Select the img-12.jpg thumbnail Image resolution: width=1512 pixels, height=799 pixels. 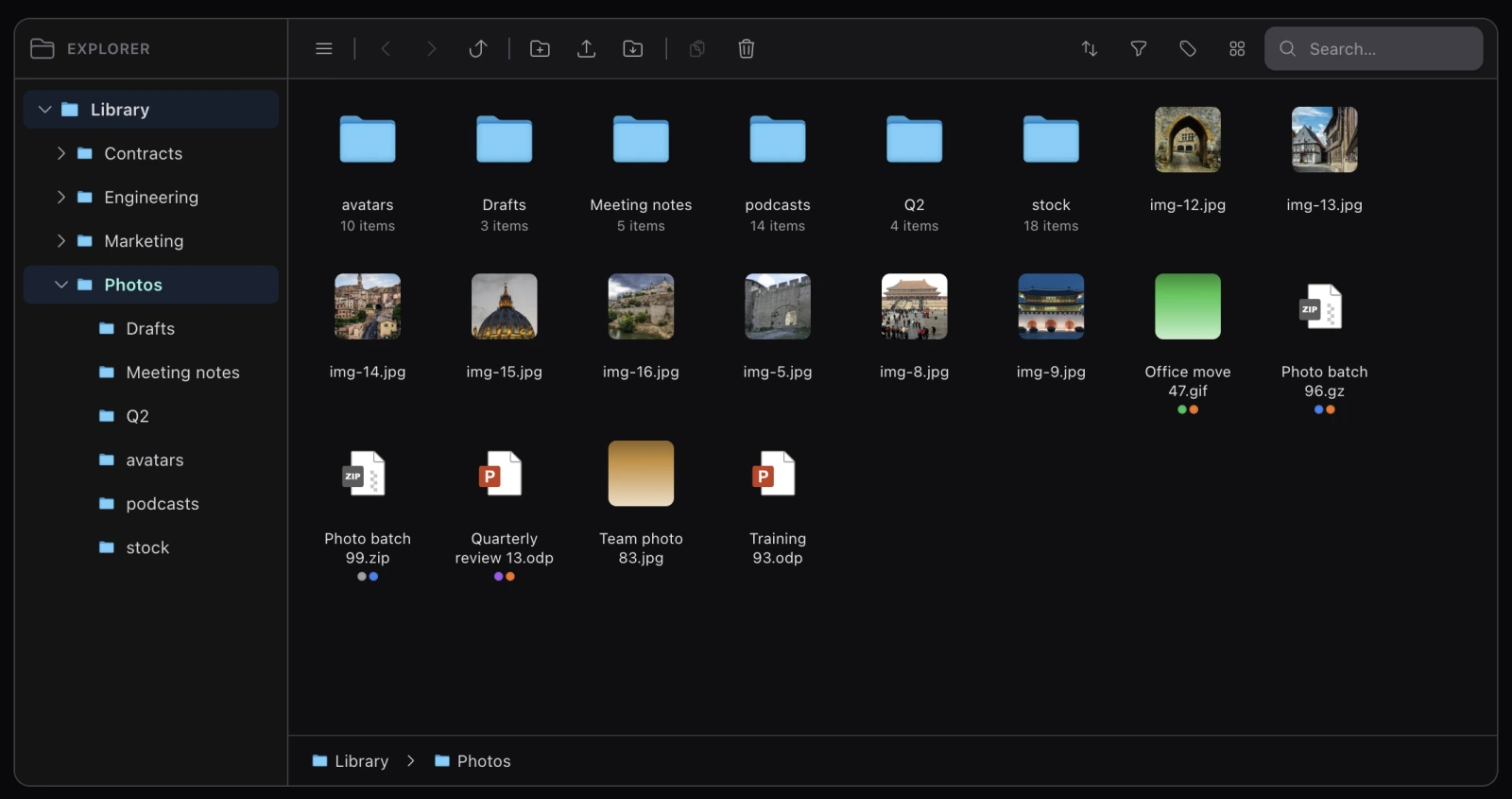[x=1188, y=139]
